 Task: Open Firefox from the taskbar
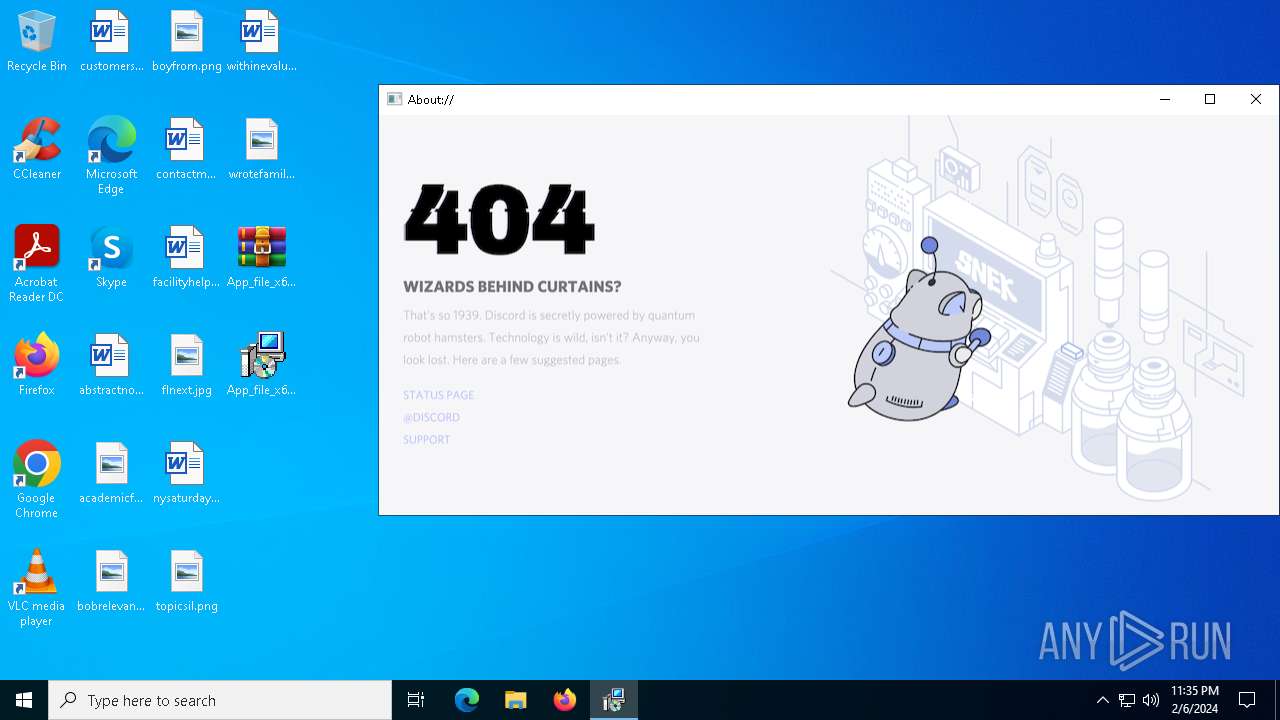tap(565, 700)
